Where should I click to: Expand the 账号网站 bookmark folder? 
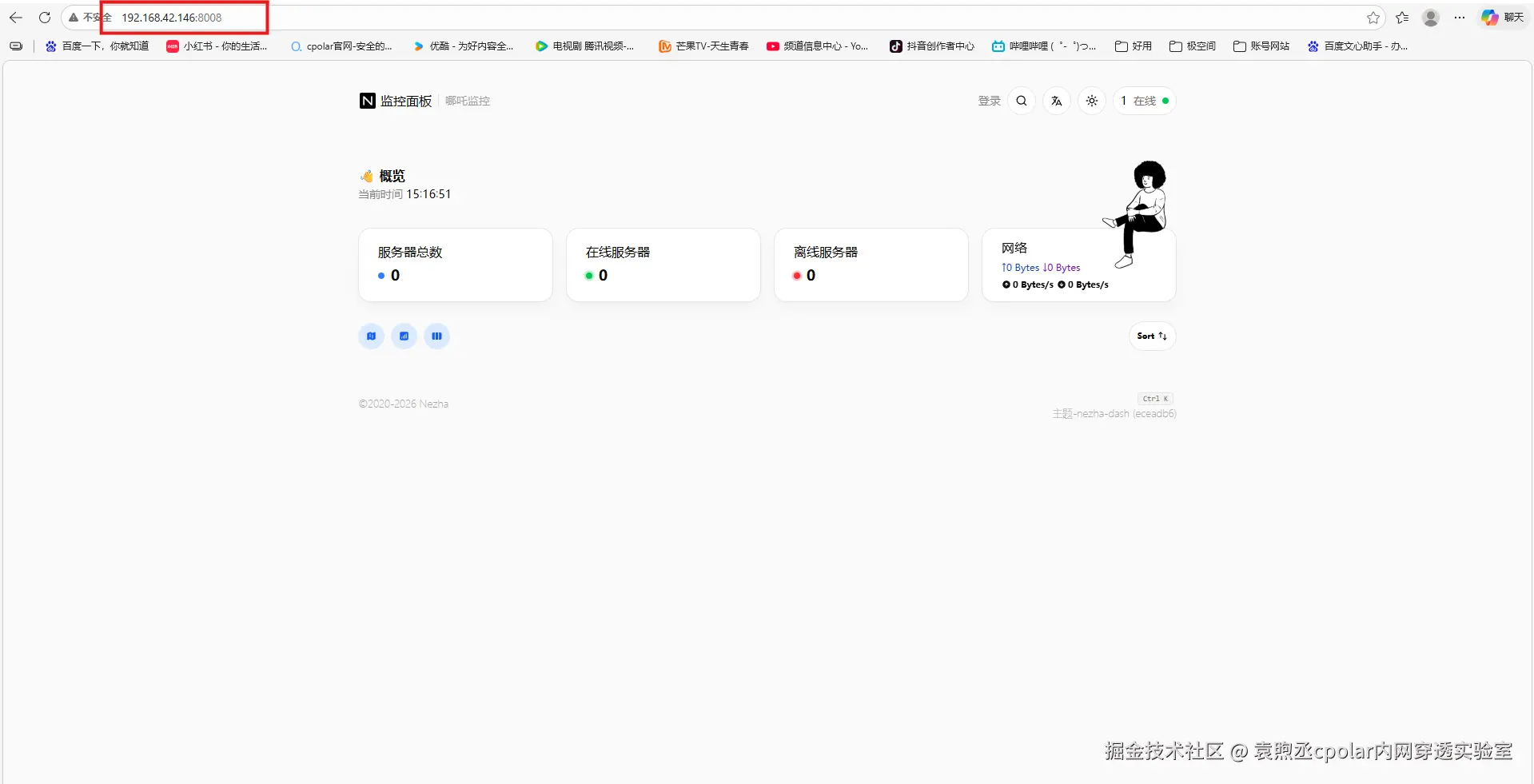pyautogui.click(x=1261, y=46)
